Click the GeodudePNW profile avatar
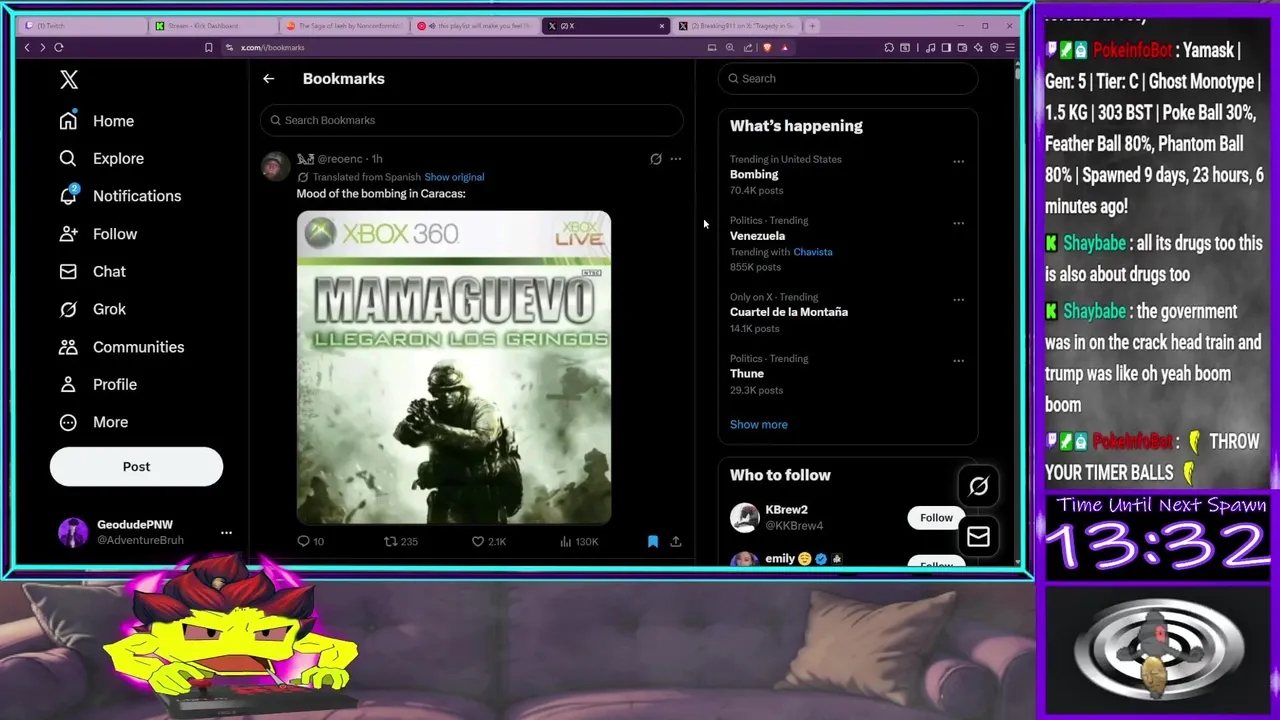 tap(73, 532)
